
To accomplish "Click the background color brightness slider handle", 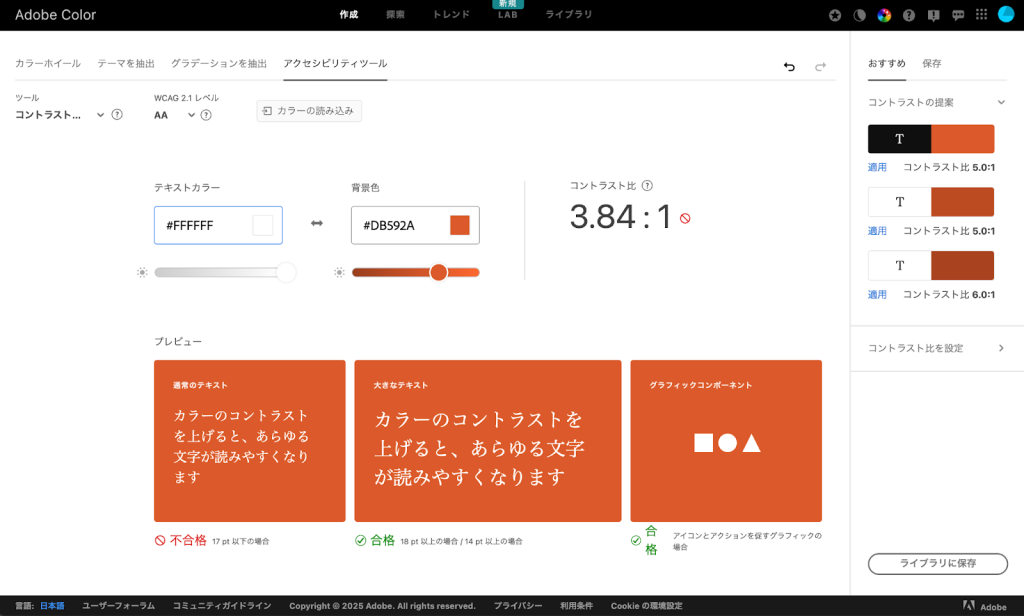I will pos(438,272).
